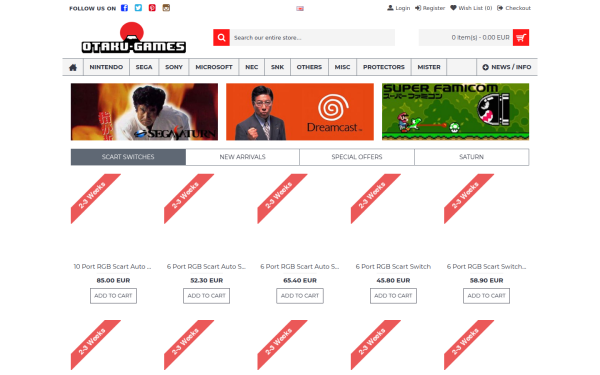Click the red shopping cart icon

521,38
